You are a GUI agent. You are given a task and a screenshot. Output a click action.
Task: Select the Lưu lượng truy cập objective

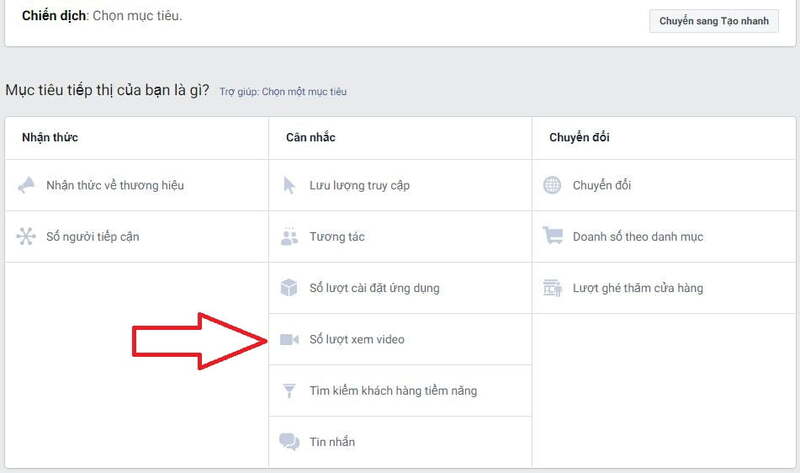pyautogui.click(x=360, y=185)
